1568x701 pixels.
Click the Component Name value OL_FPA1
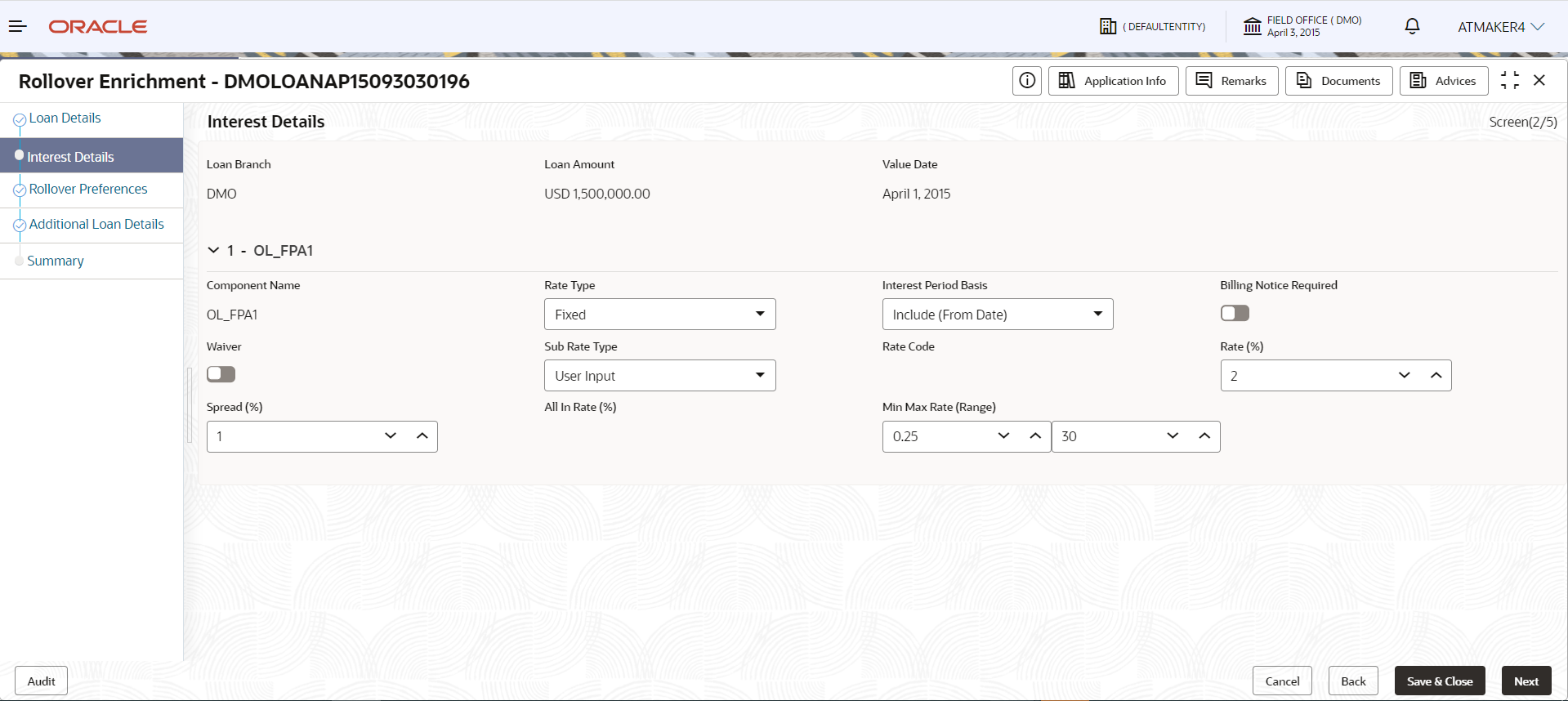point(232,315)
